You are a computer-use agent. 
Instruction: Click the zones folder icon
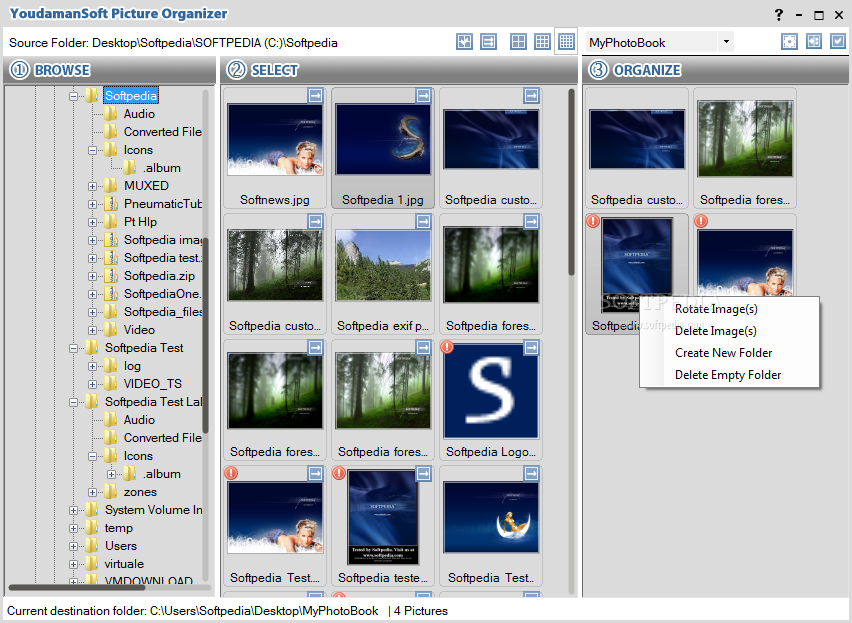[x=111, y=492]
